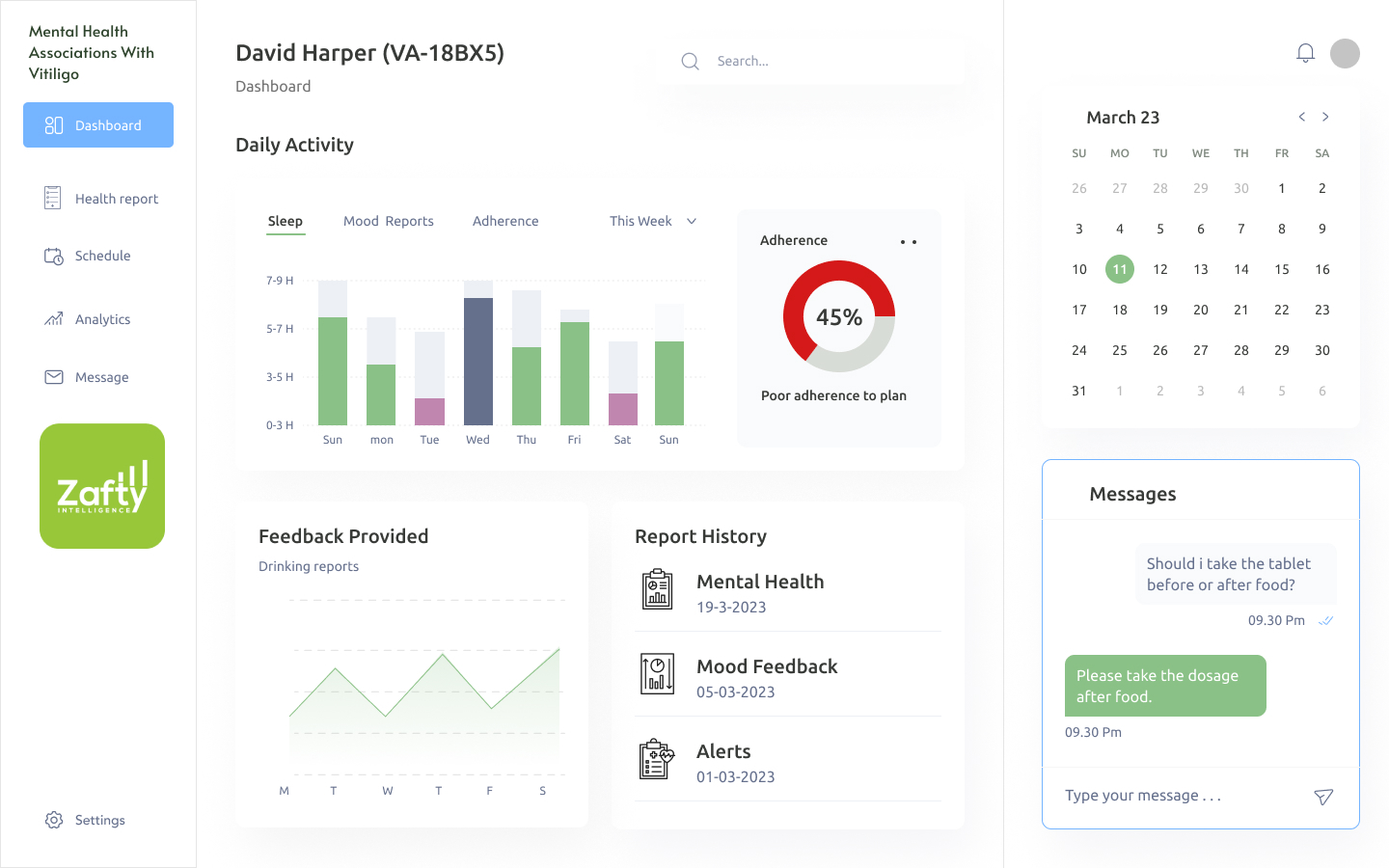Switch to the Mood Reports tab

click(x=388, y=221)
